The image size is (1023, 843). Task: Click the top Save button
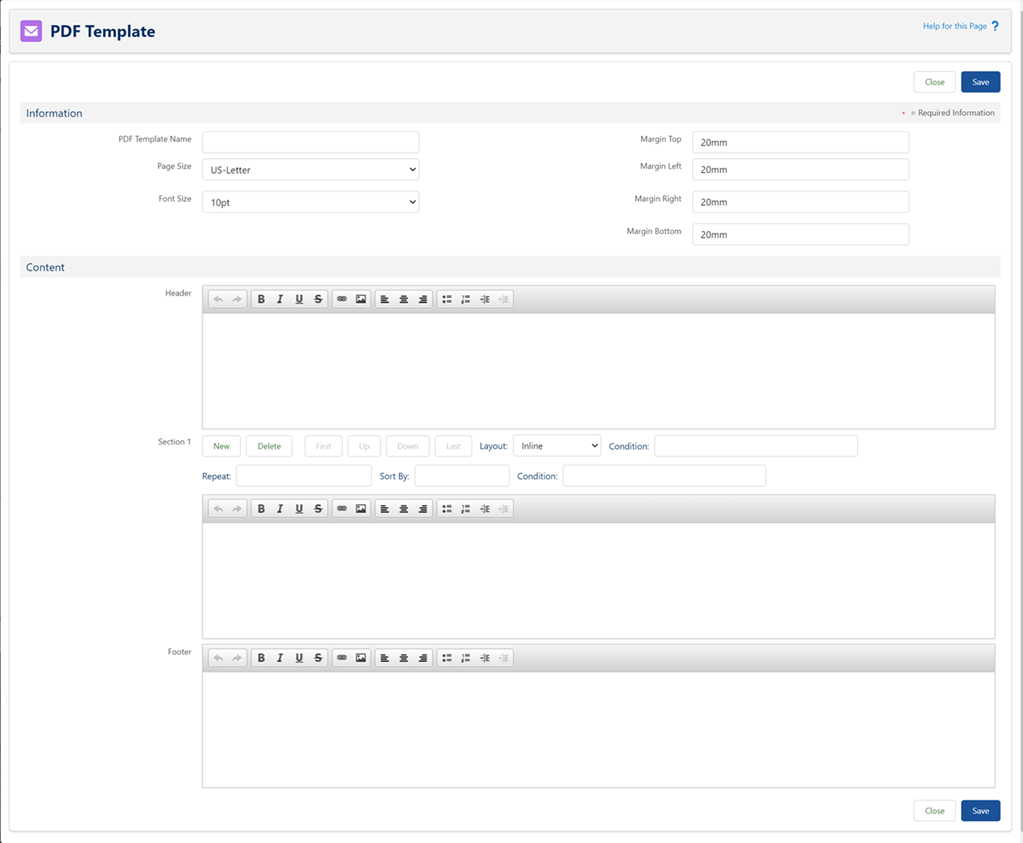coord(980,82)
